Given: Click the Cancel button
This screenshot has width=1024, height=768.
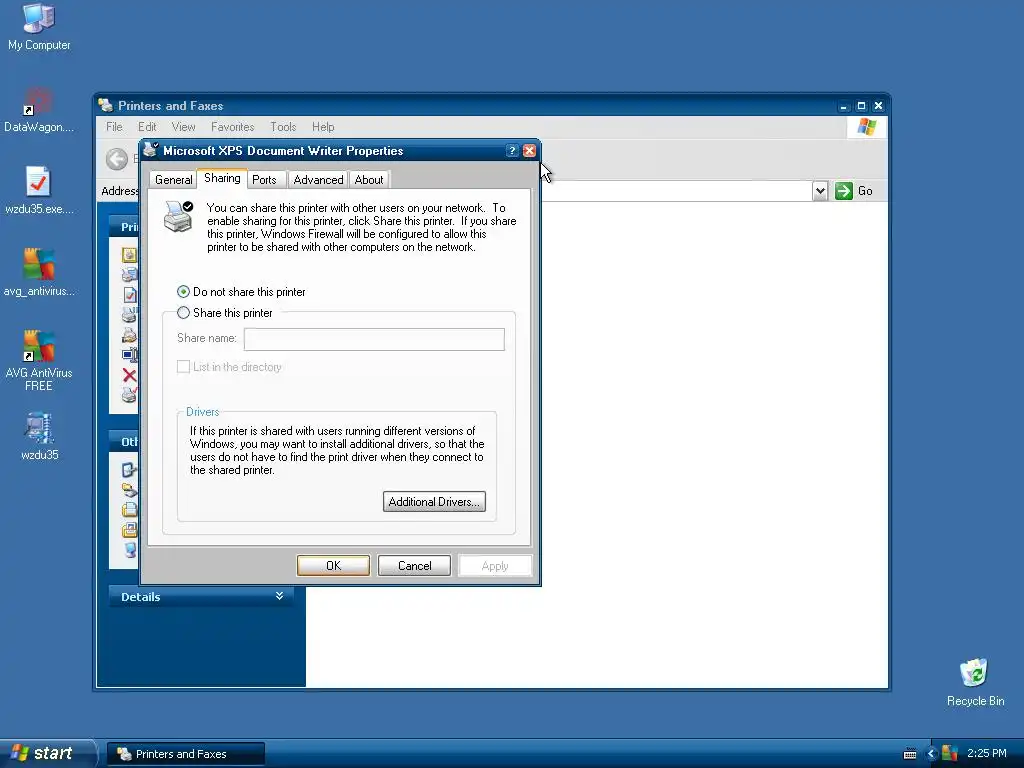Looking at the screenshot, I should click(x=415, y=566).
